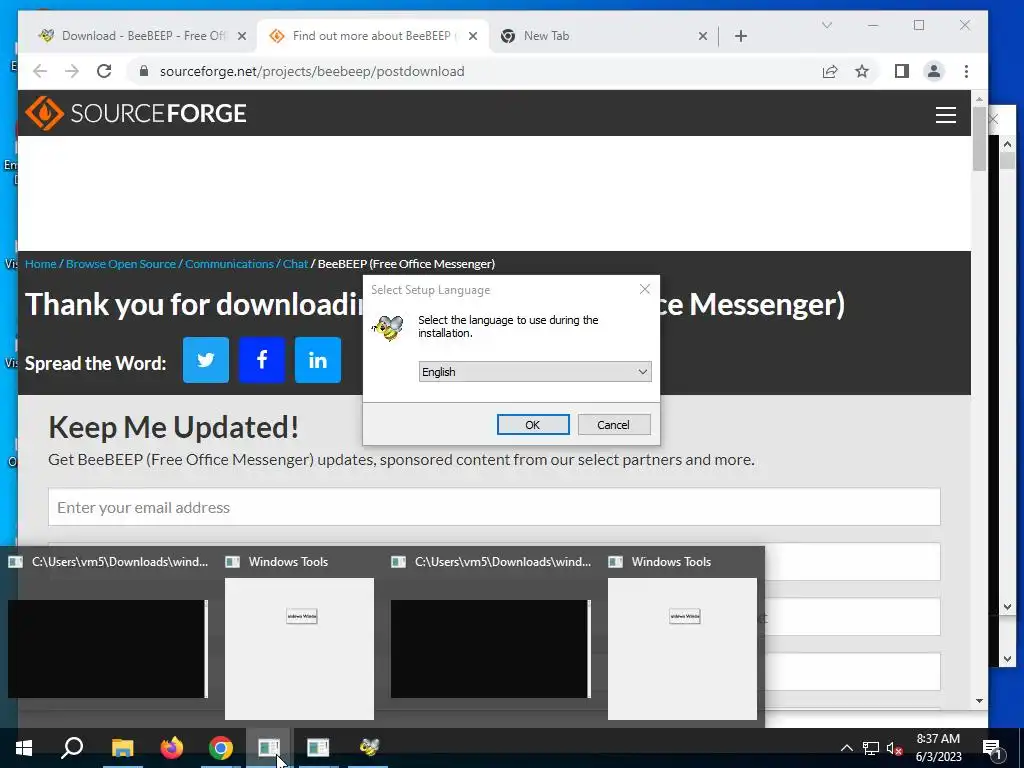Show hidden system tray icons

point(846,748)
